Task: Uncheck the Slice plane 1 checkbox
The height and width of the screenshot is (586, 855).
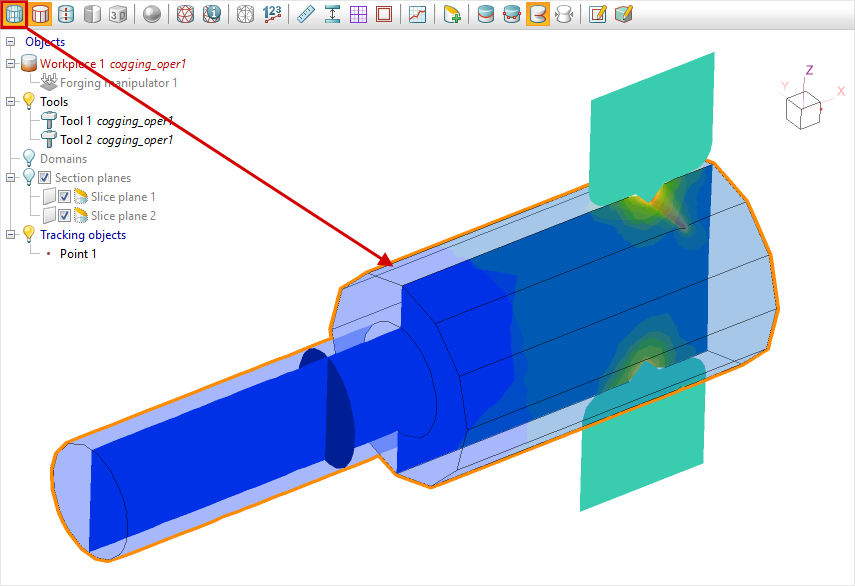Action: (64, 197)
